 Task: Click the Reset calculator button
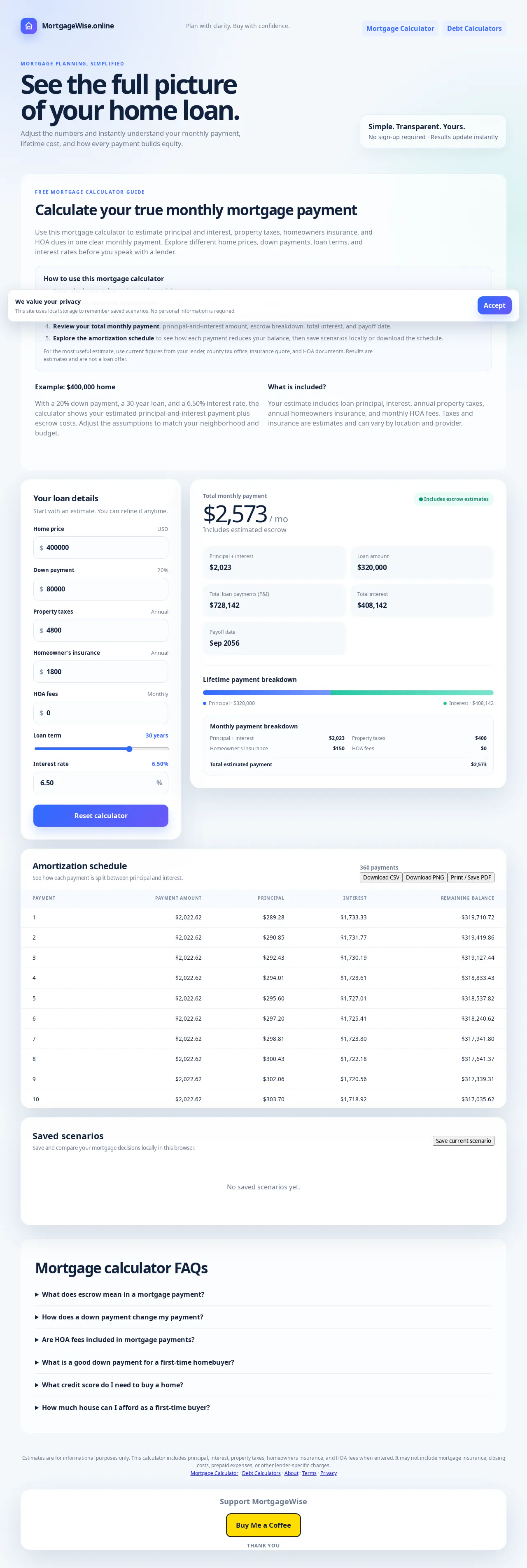(x=100, y=816)
